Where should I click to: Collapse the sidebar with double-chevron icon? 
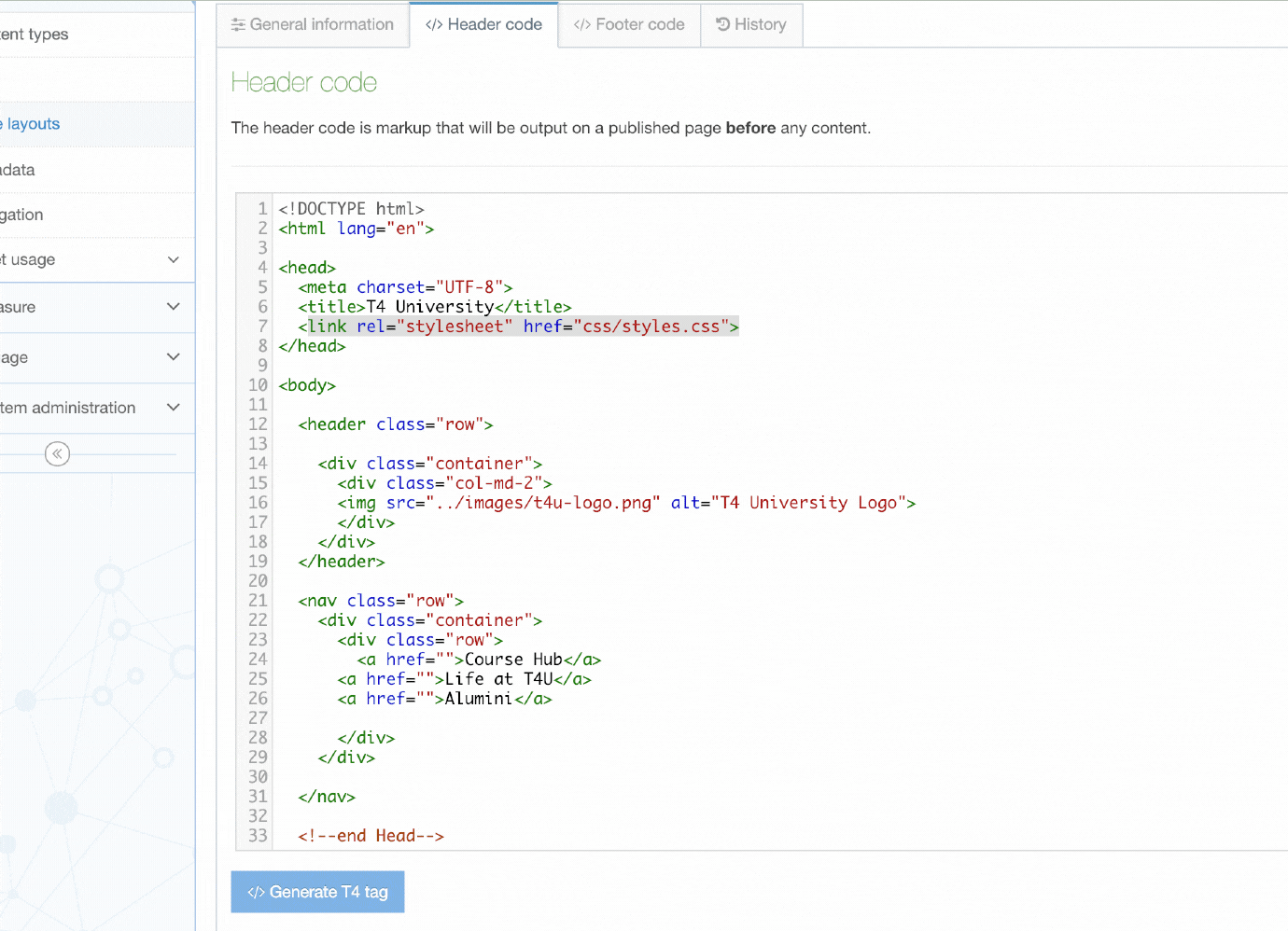[57, 454]
